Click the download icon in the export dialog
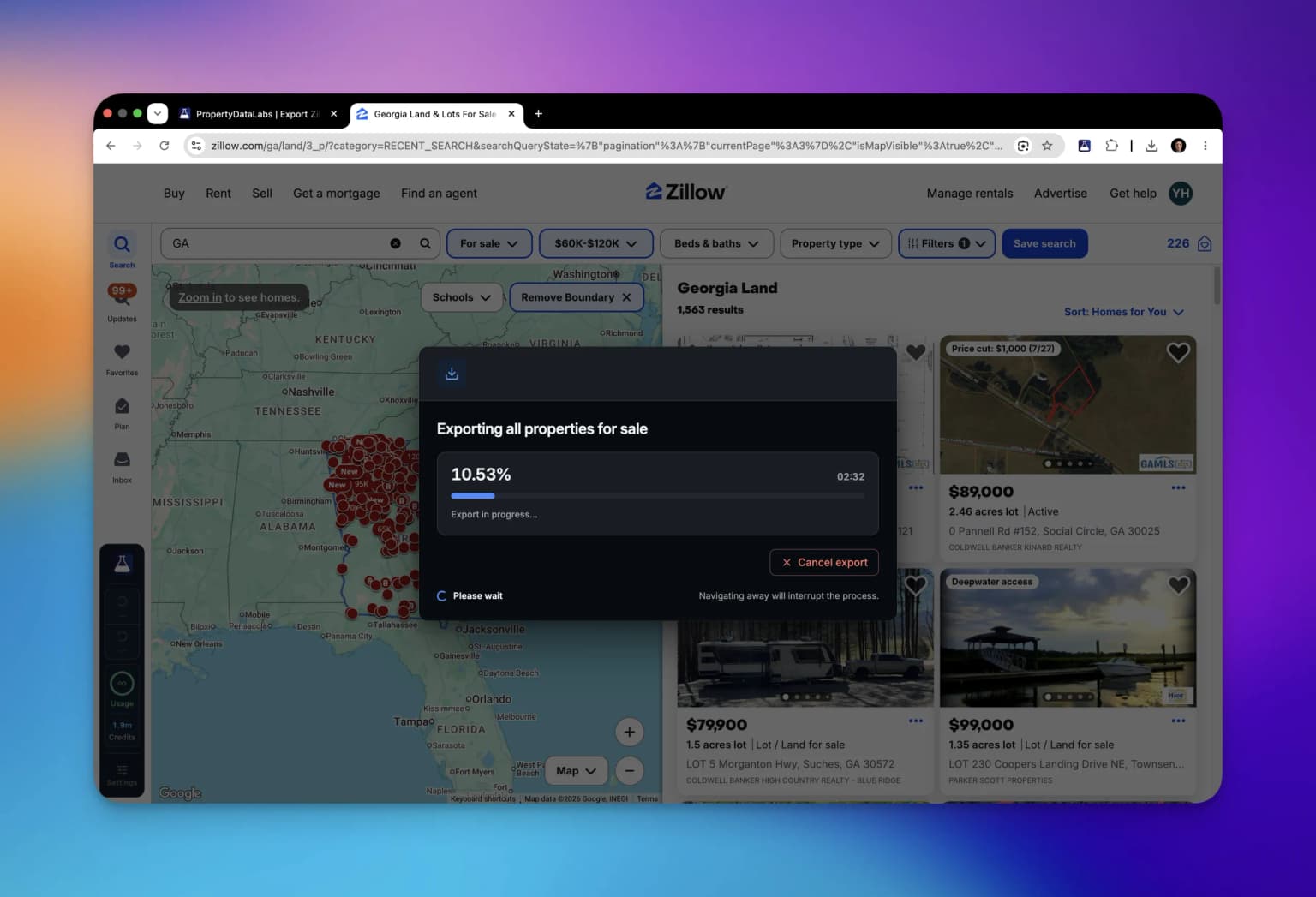Screen dimensions: 1316x897 pos(452,374)
